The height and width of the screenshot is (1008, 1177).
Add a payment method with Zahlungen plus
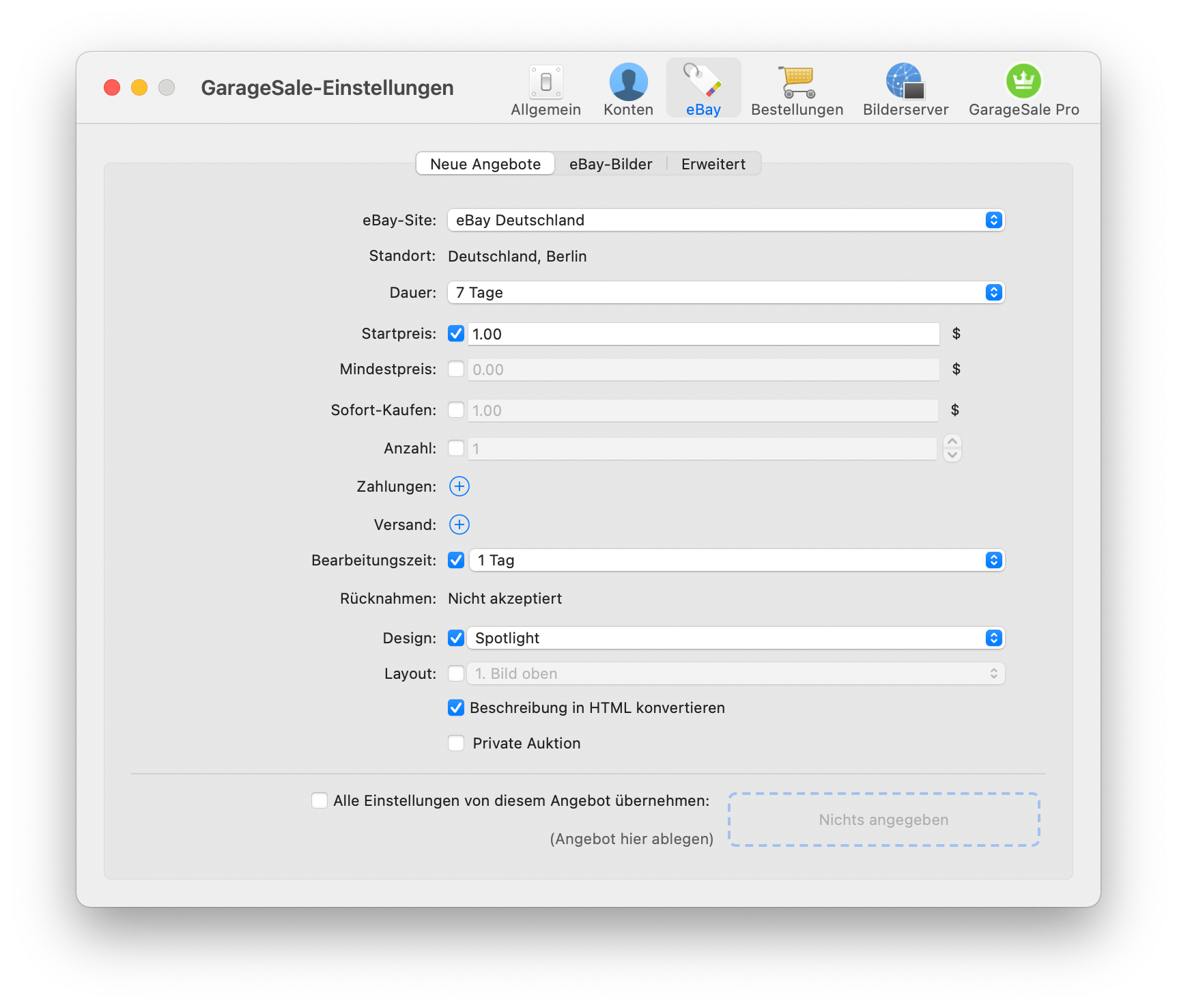point(459,486)
